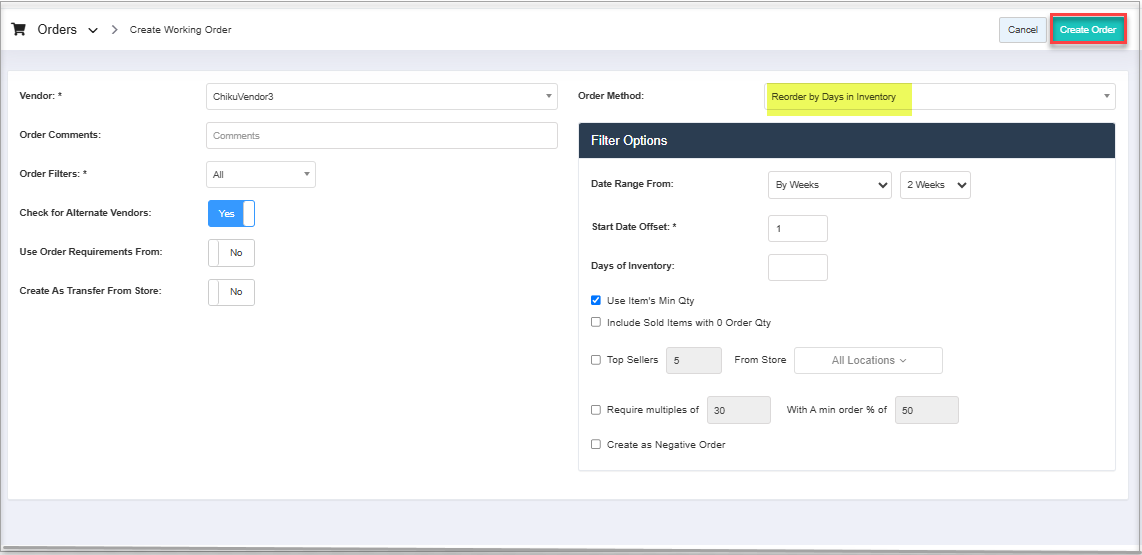Open the Order Filters dropdown

[260, 175]
